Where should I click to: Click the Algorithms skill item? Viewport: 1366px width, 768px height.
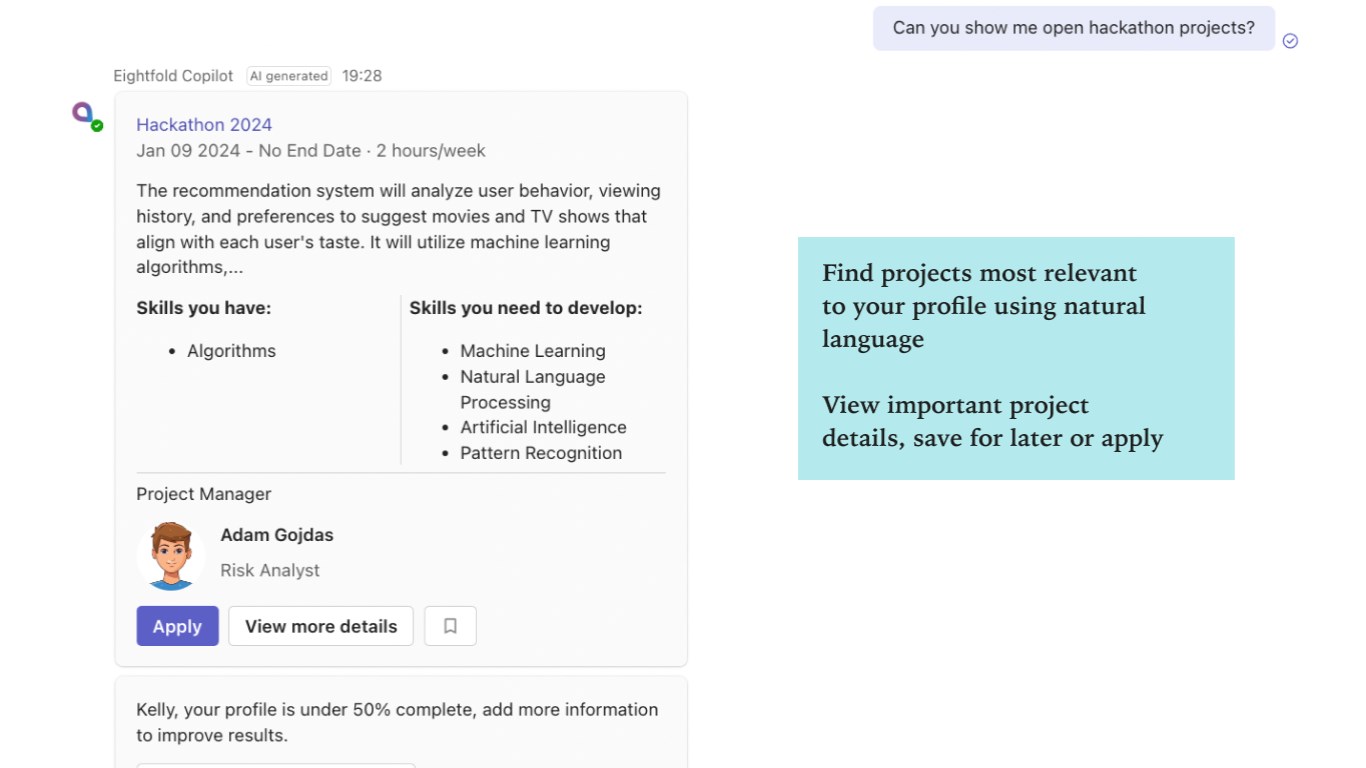[x=231, y=351]
